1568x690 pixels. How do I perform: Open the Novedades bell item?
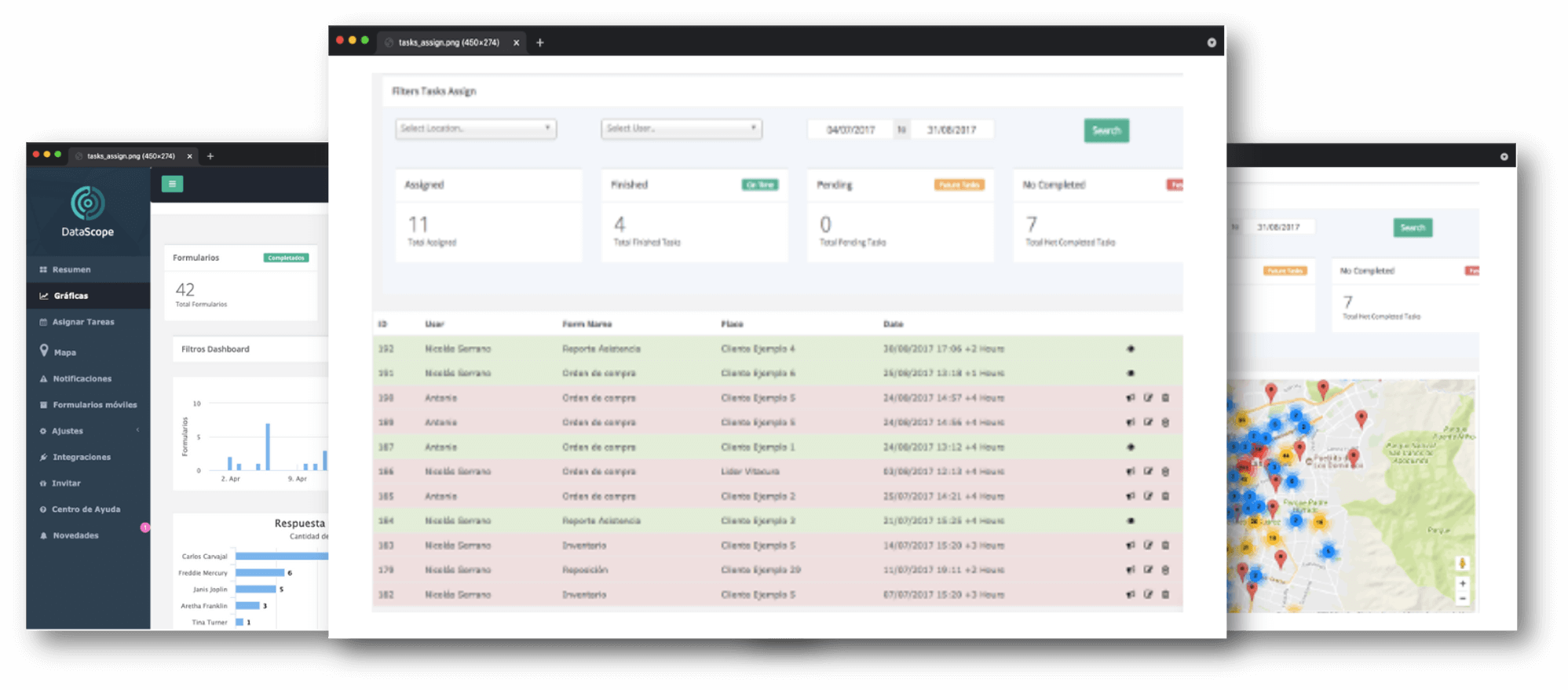pos(75,535)
